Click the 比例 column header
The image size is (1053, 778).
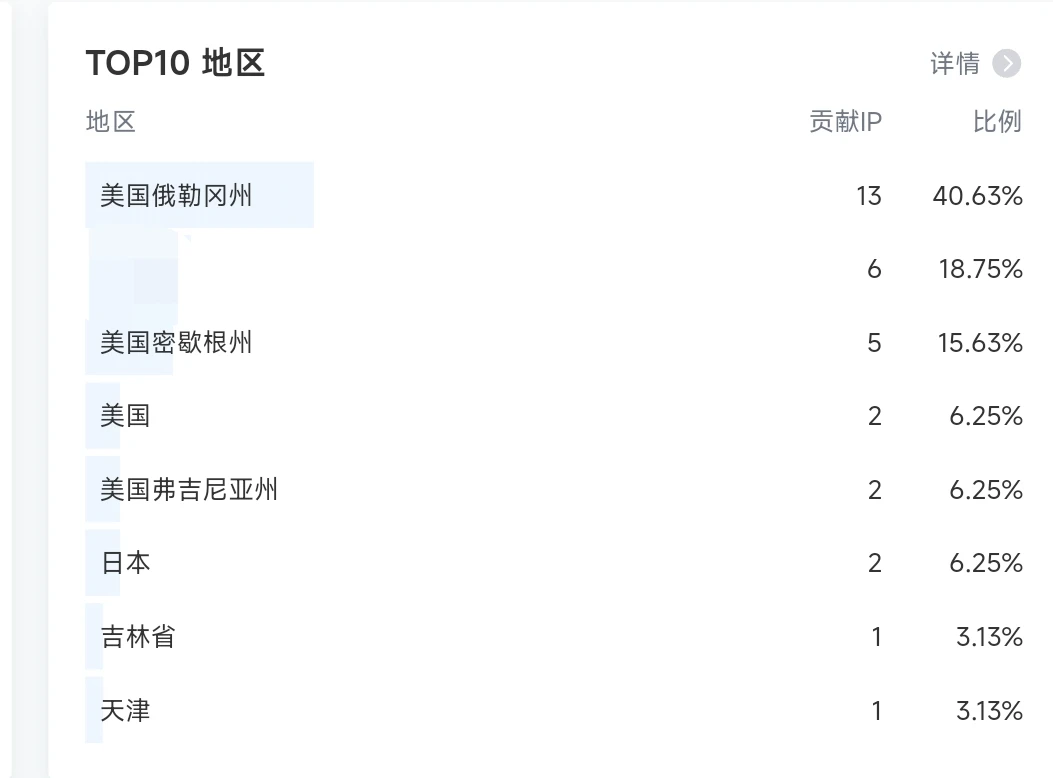coord(997,122)
